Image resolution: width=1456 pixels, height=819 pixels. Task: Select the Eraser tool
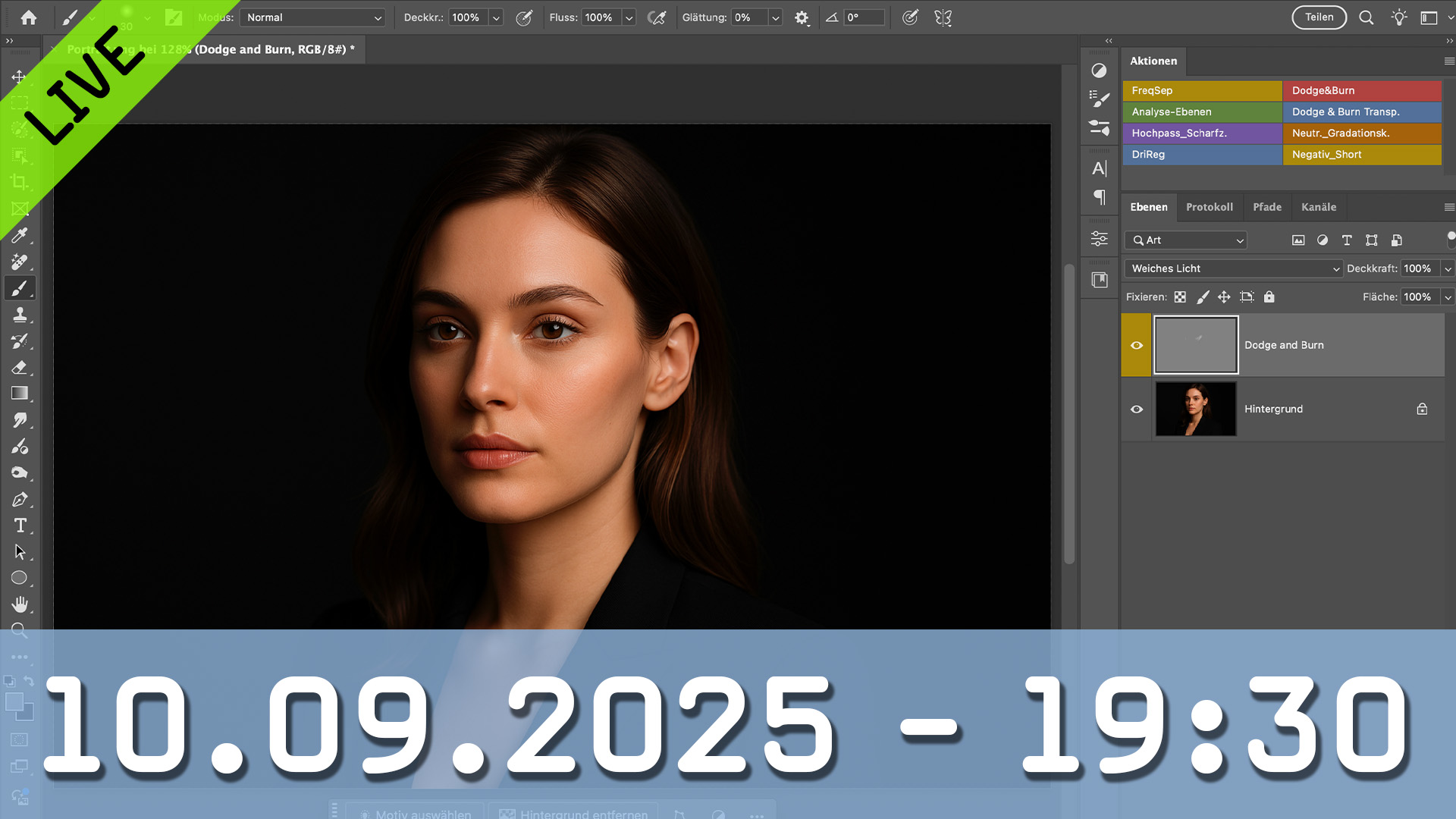click(20, 368)
